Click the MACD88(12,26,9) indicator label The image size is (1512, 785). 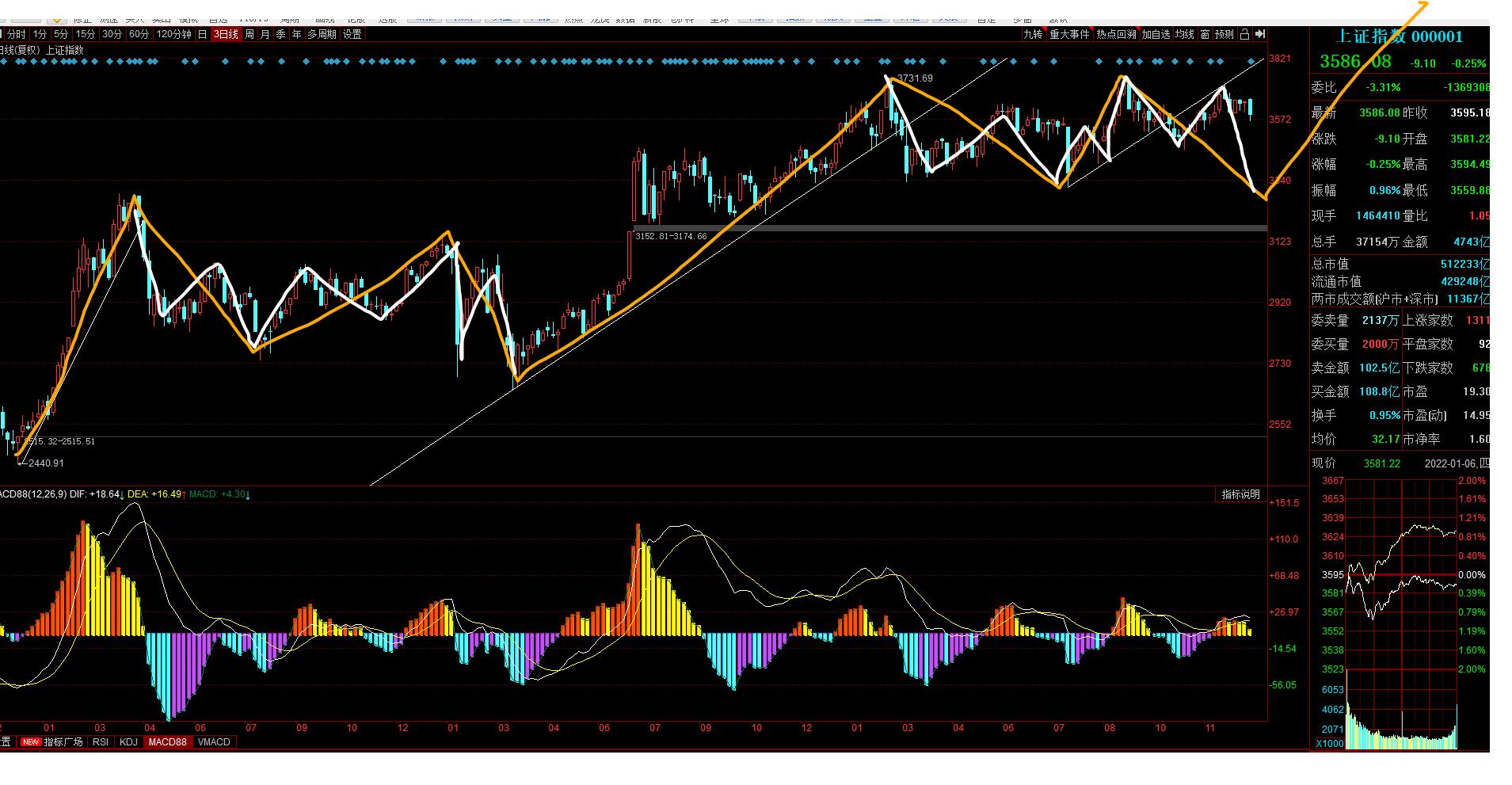33,494
